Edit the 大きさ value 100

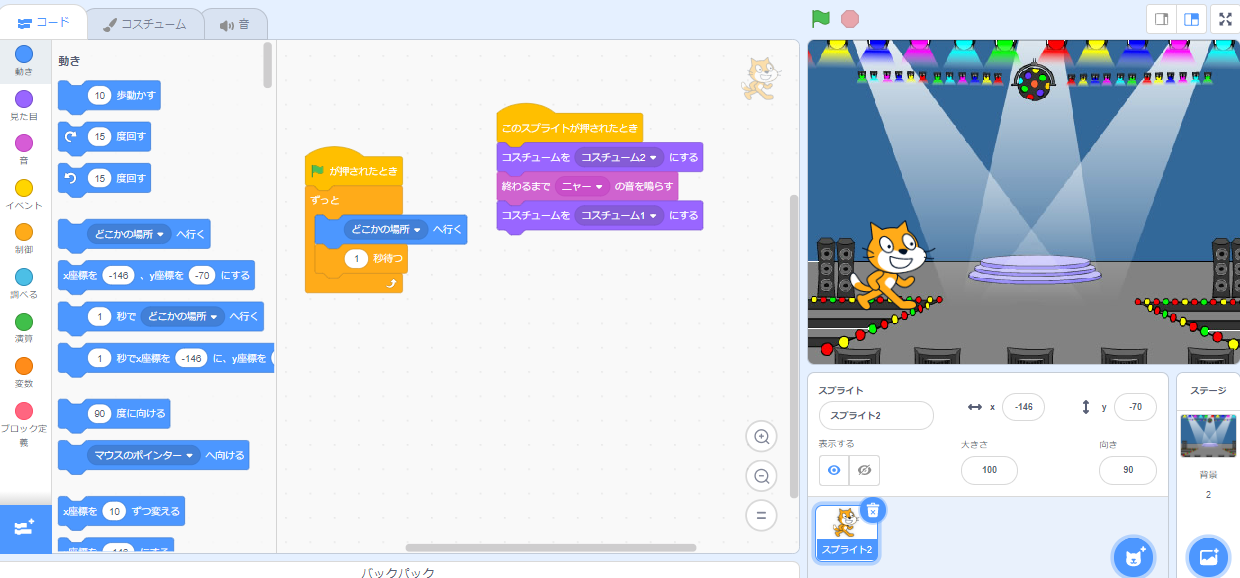tap(989, 470)
